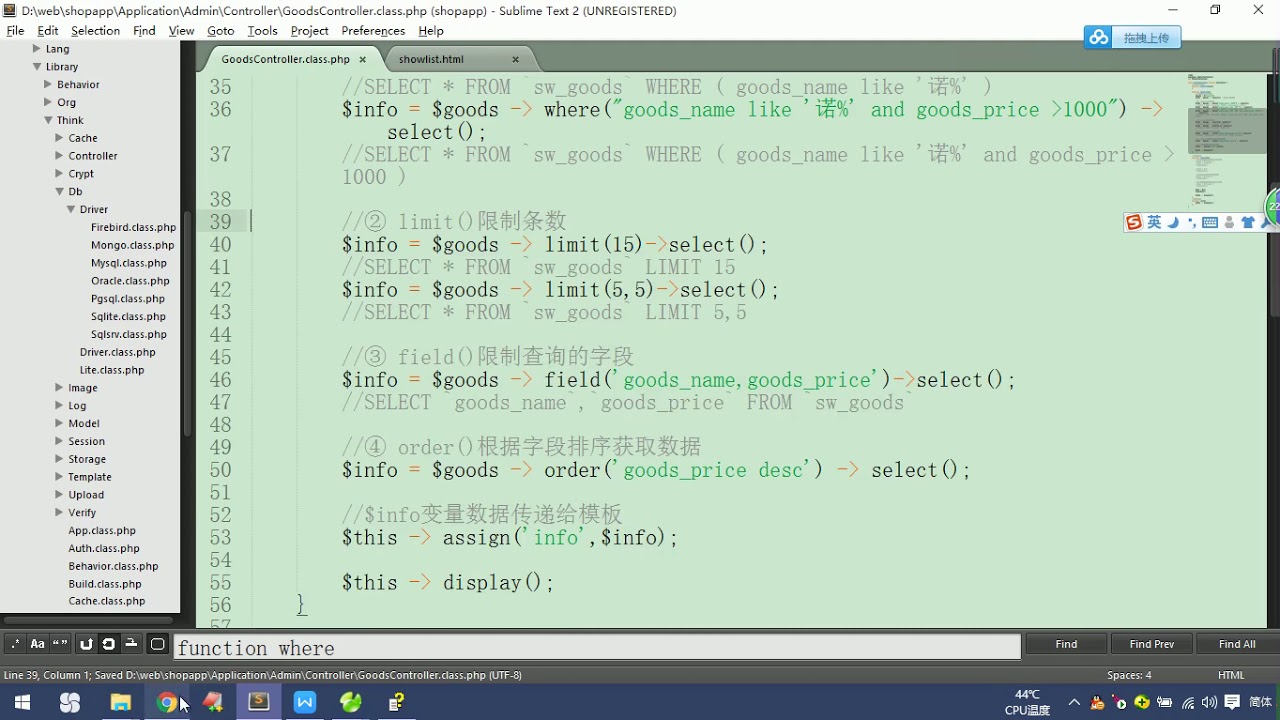Open the File menu

tap(15, 31)
